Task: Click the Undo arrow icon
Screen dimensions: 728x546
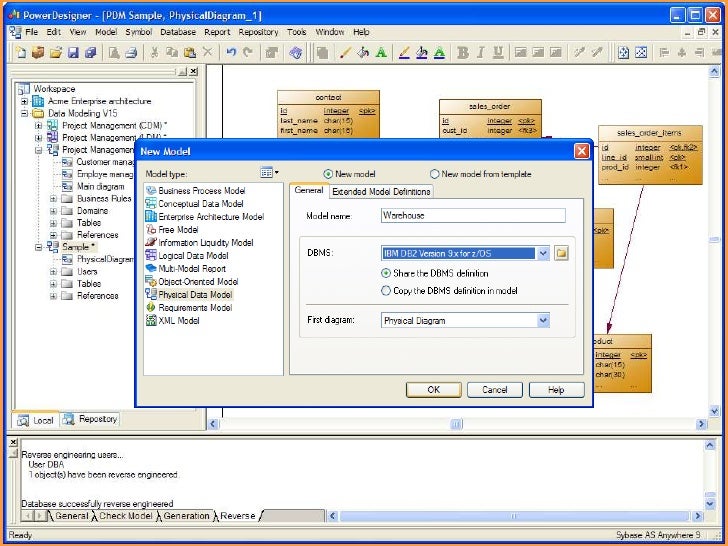Action: (x=231, y=52)
